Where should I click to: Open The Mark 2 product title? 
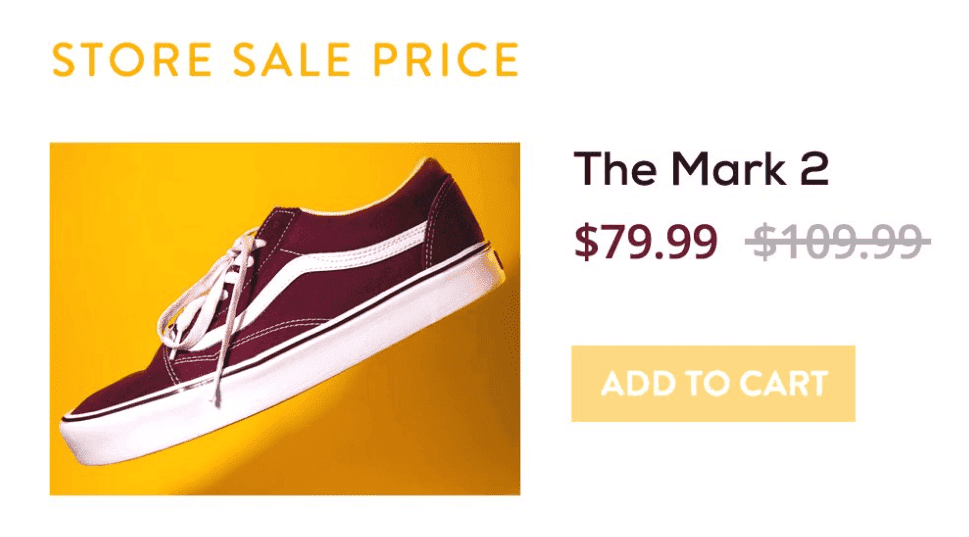701,169
